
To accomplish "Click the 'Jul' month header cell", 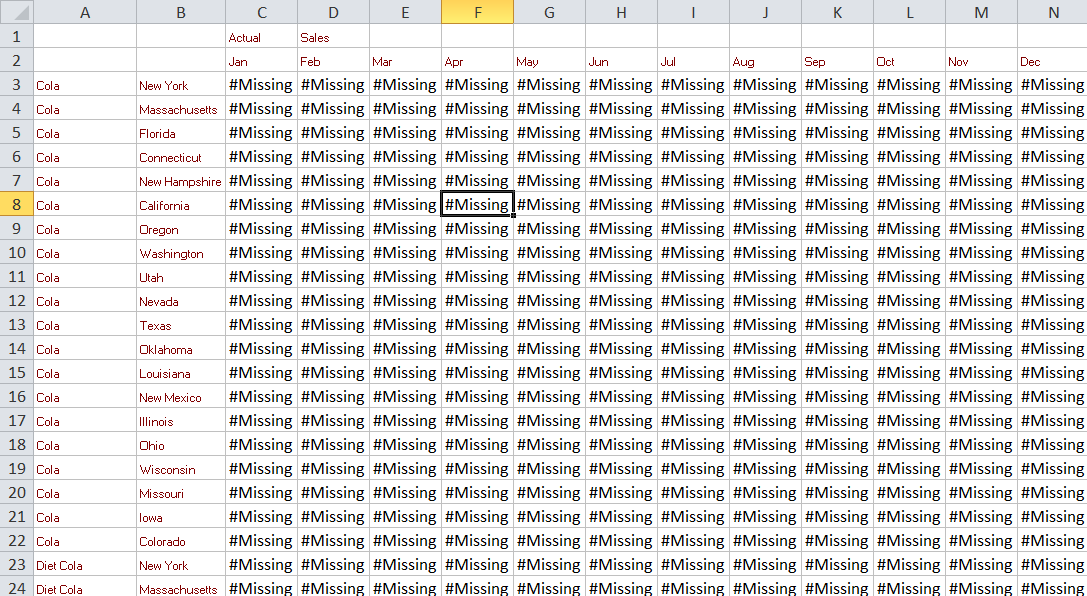I will coord(694,60).
